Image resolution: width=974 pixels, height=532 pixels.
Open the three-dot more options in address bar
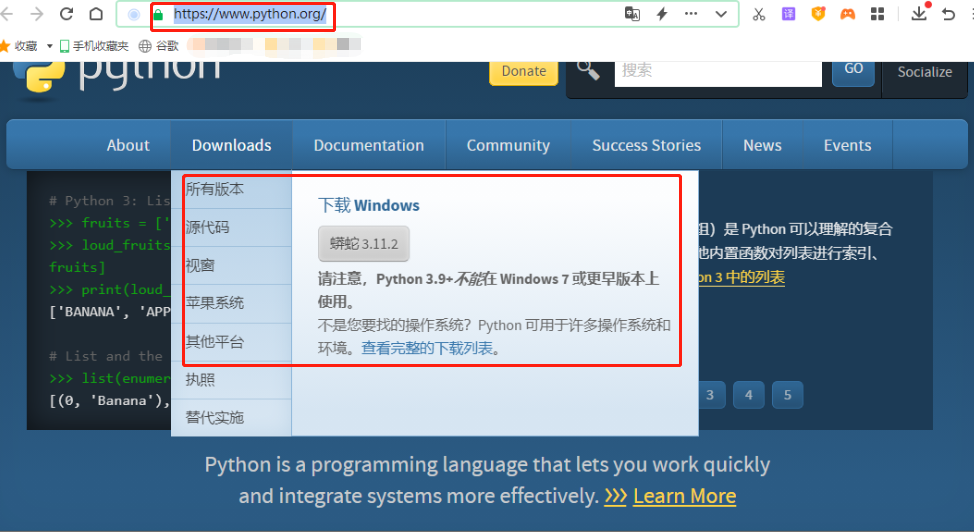point(691,14)
